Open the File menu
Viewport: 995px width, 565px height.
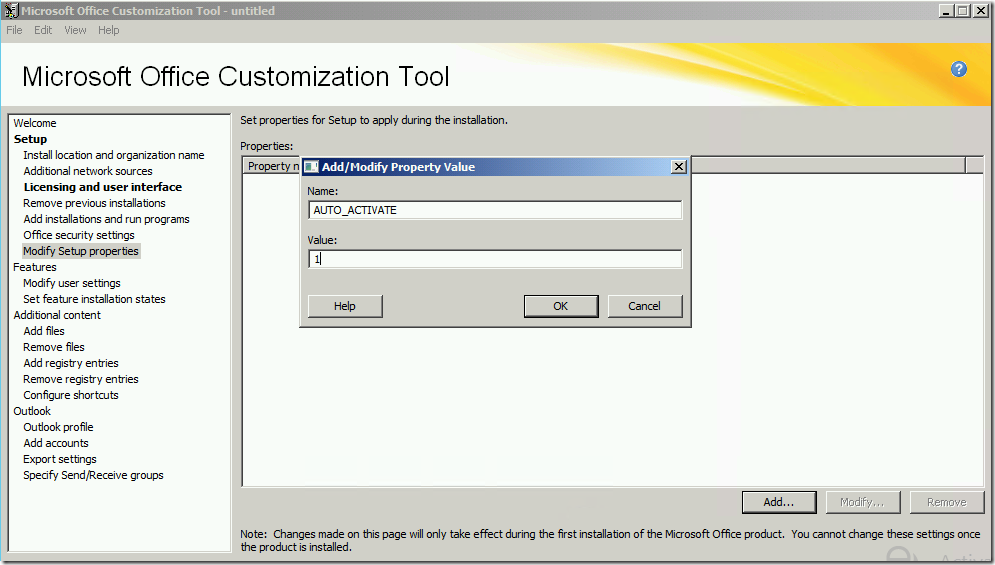(x=15, y=30)
